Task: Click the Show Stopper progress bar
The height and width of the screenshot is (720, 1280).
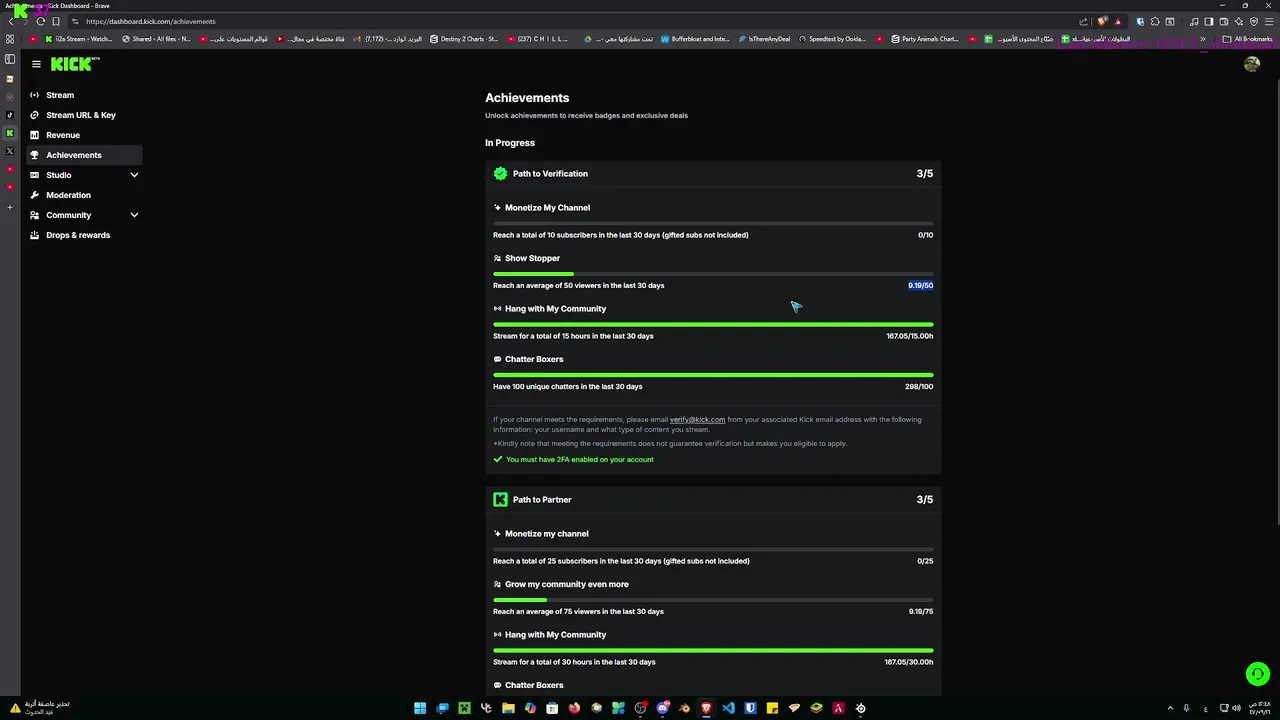Action: [713, 274]
